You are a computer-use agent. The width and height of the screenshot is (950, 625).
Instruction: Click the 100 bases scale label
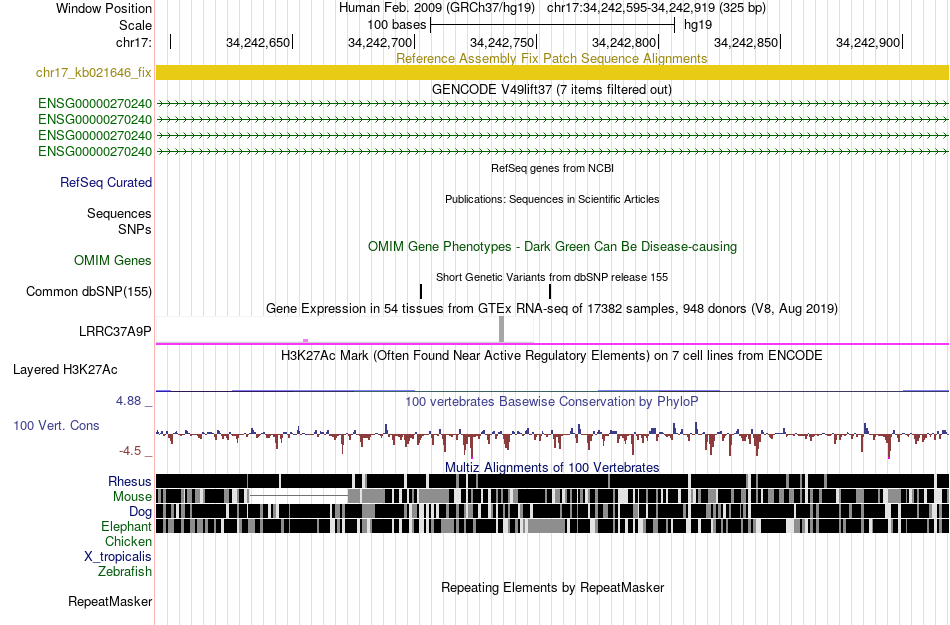397,25
